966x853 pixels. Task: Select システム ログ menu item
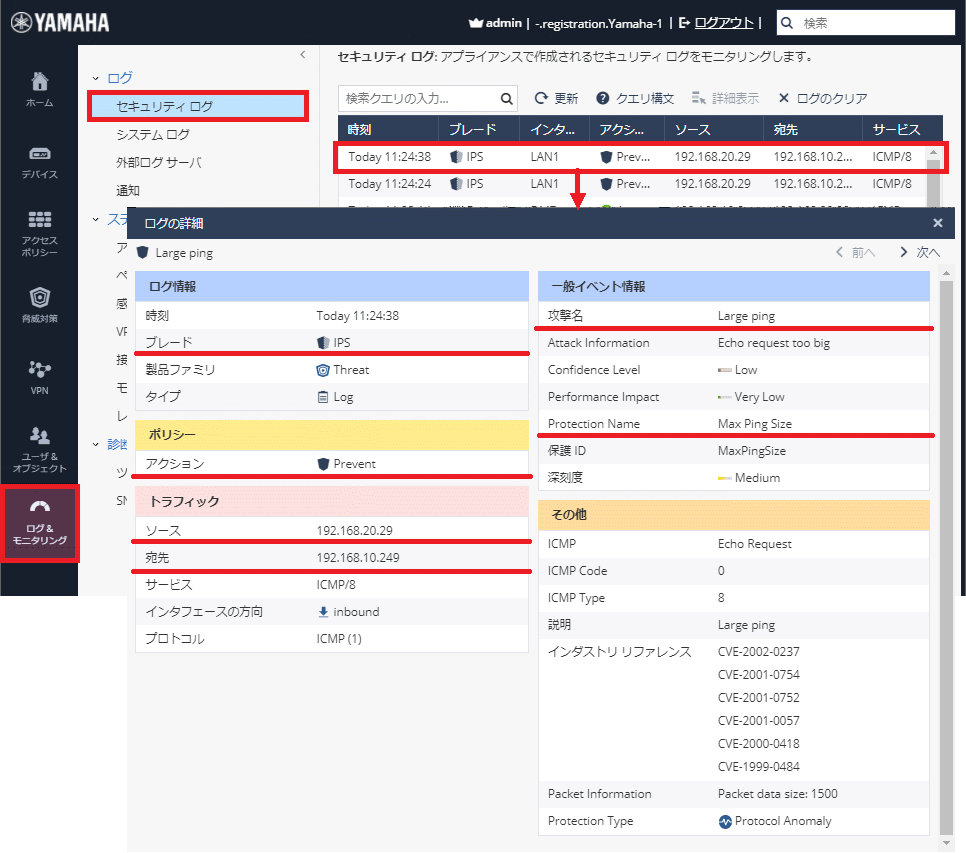[152, 134]
